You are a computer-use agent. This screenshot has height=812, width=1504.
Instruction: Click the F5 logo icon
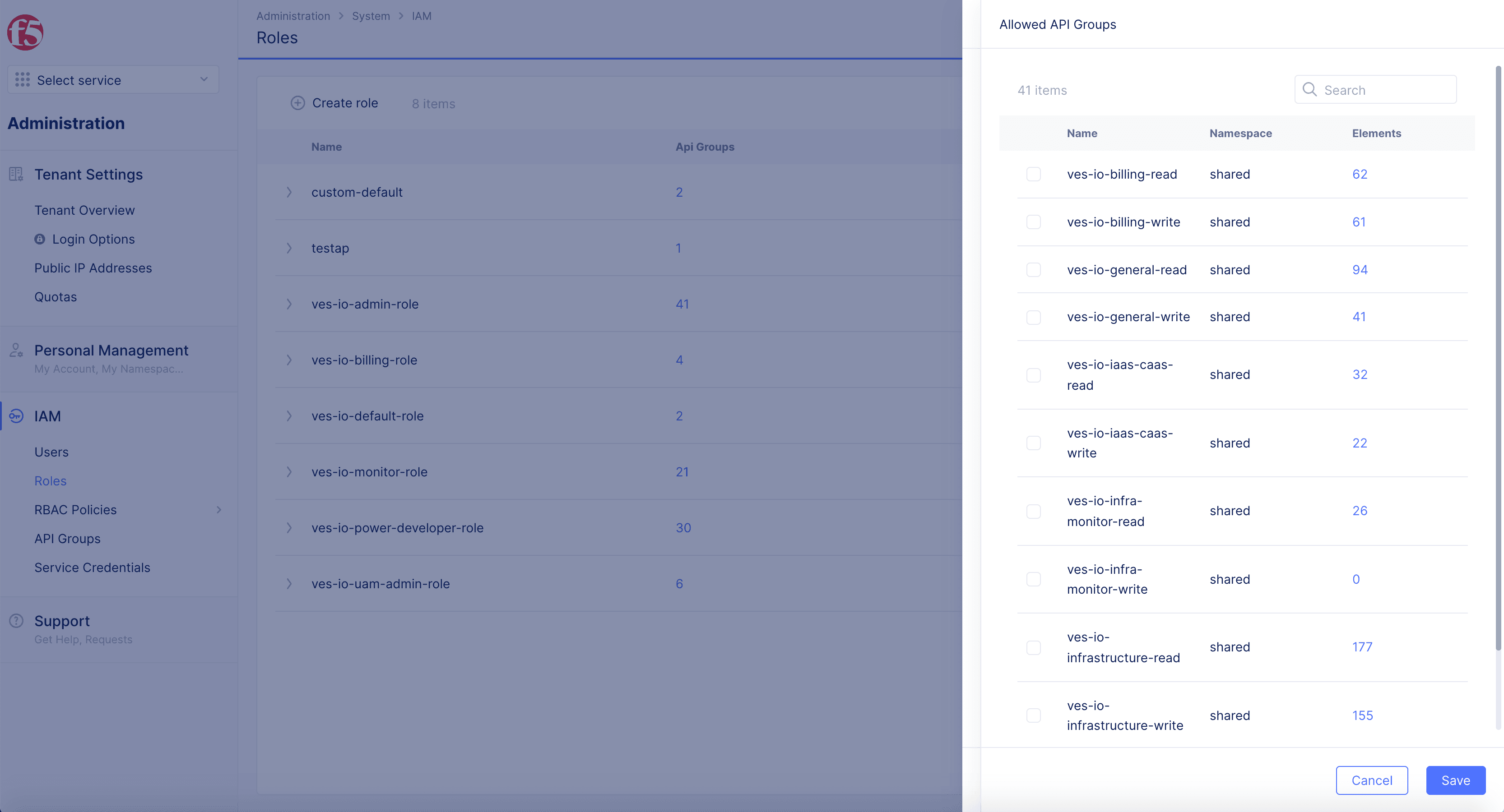pos(25,32)
